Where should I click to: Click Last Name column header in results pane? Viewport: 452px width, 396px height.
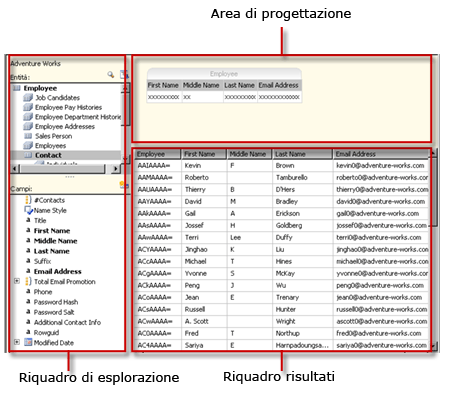tap(302, 154)
